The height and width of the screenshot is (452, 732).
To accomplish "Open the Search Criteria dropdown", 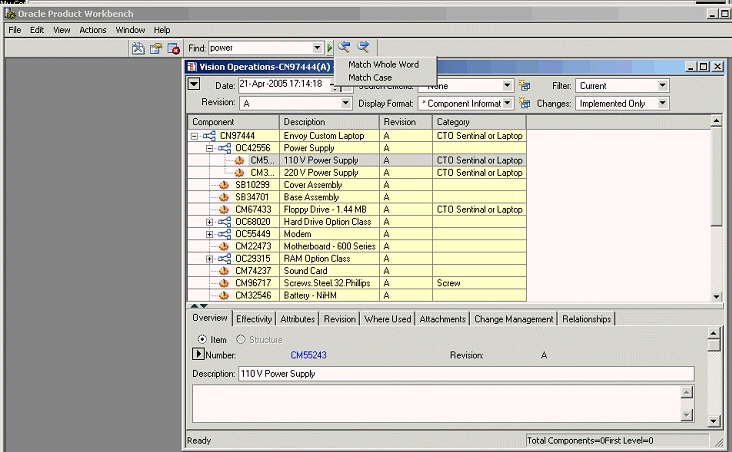I will coord(507,85).
